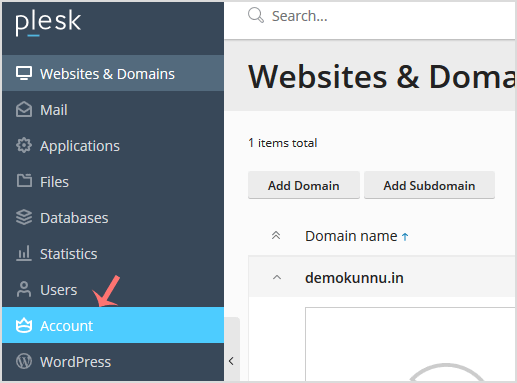This screenshot has height=383, width=517.
Task: Sort by the Domain name column header
Action: [351, 236]
